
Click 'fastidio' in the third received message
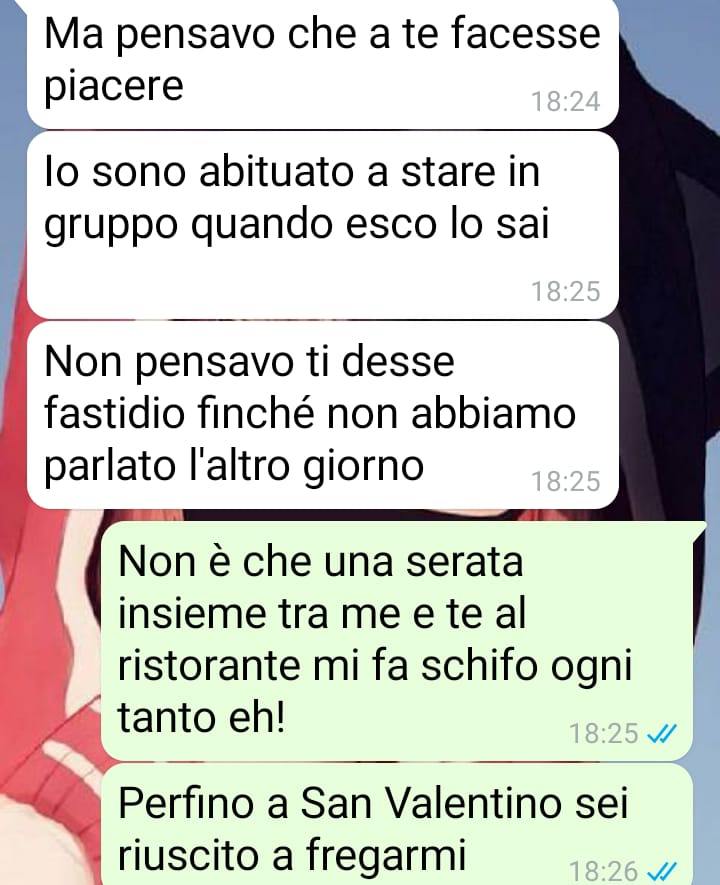click(115, 413)
